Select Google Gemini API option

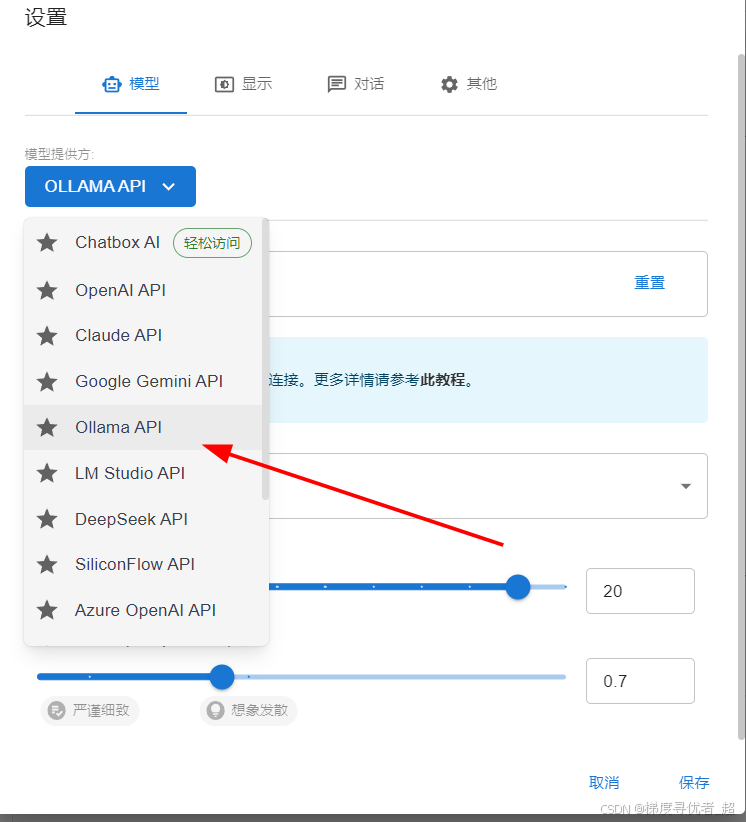click(143, 382)
